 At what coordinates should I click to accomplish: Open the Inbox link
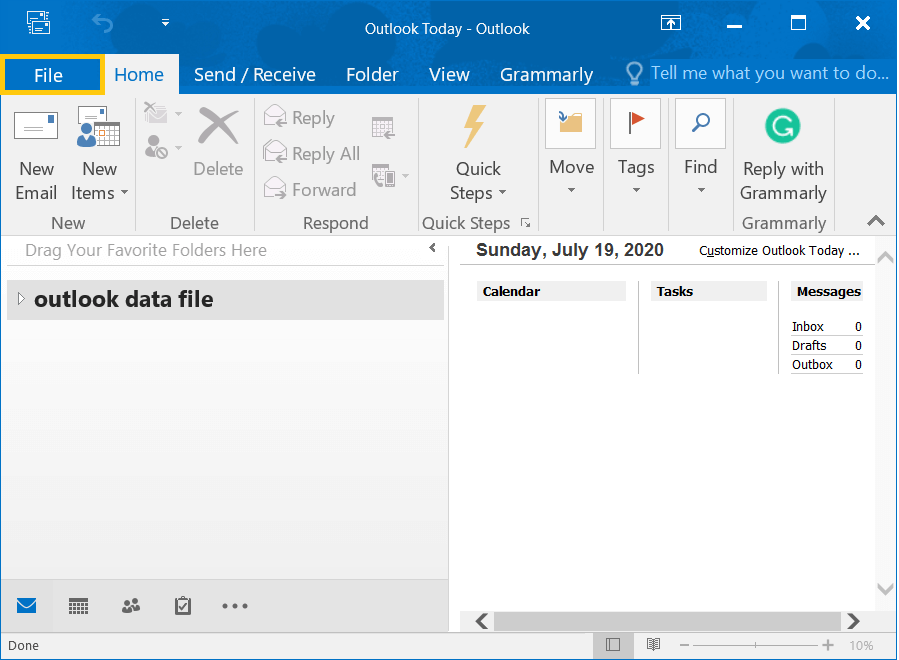coord(807,327)
